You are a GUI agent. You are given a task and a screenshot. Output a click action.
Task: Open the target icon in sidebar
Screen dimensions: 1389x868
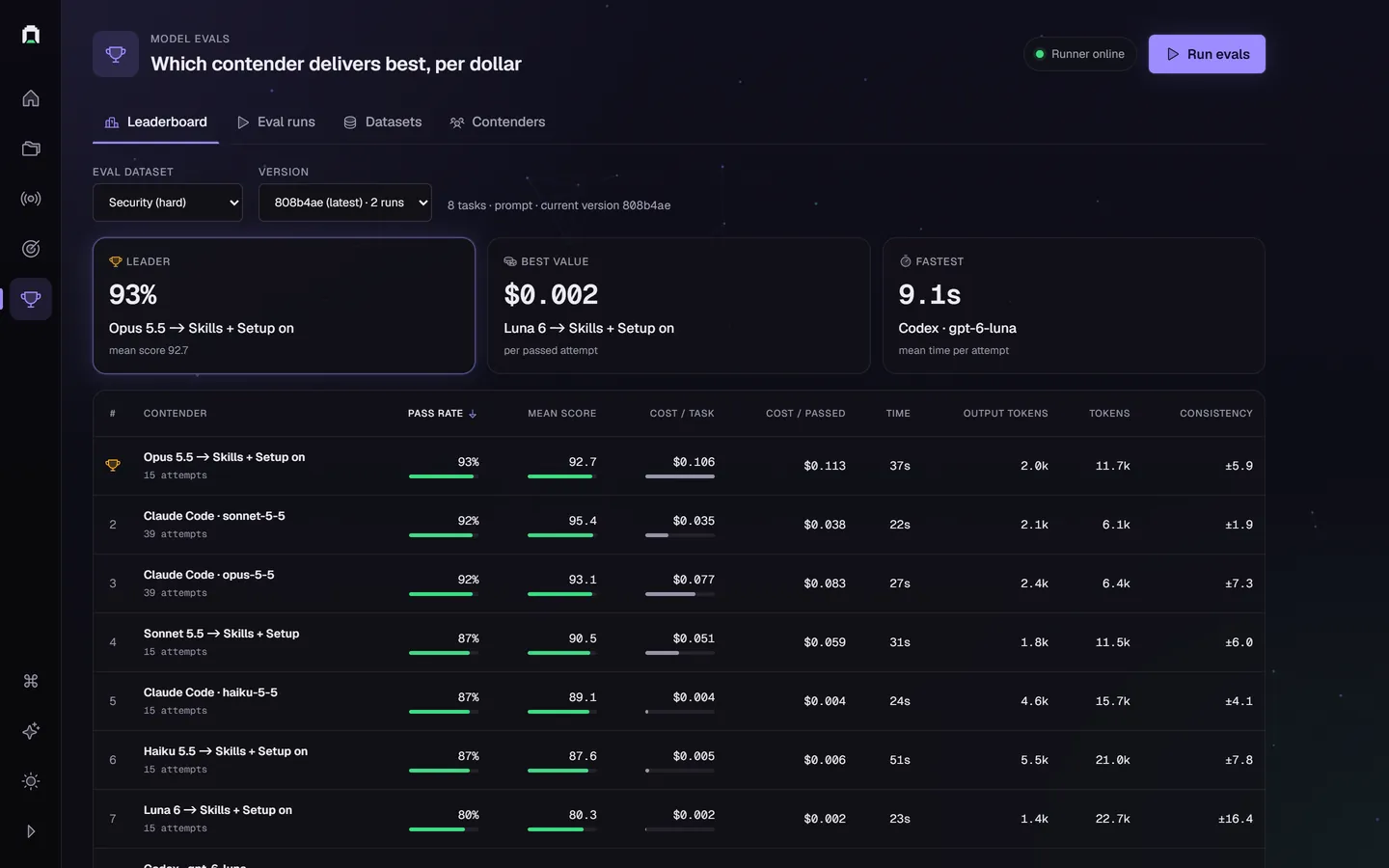[x=31, y=249]
